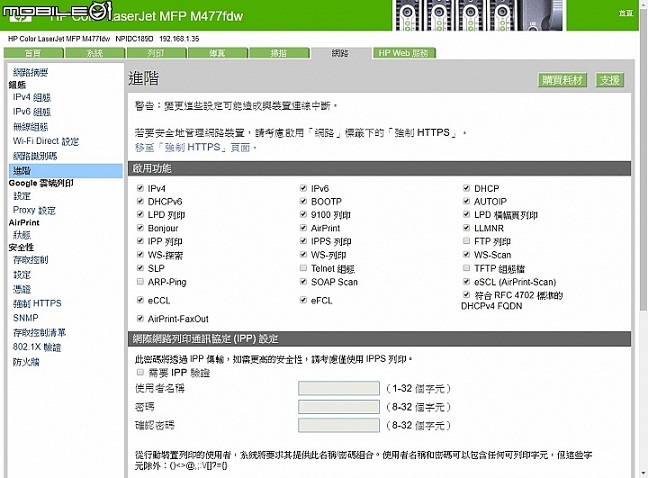Click the 確認密碼 input field
Image resolution: width=648 pixels, height=478 pixels.
point(339,425)
